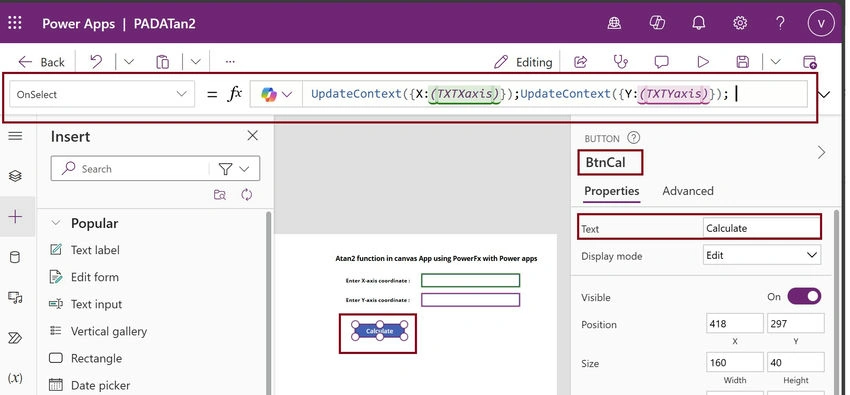Insert a Rectangle
Image resolution: width=850 pixels, height=395 pixels.
click(x=86, y=358)
